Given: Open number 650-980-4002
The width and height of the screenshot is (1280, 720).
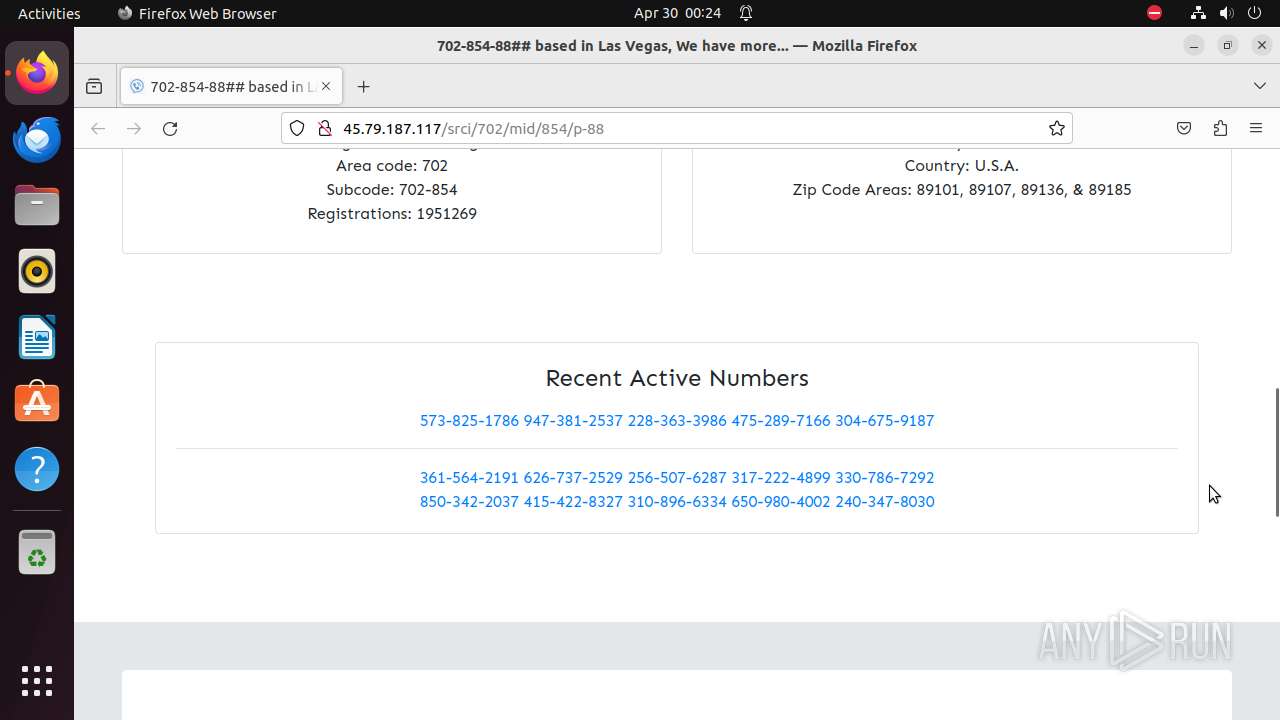Looking at the screenshot, I should [x=781, y=502].
